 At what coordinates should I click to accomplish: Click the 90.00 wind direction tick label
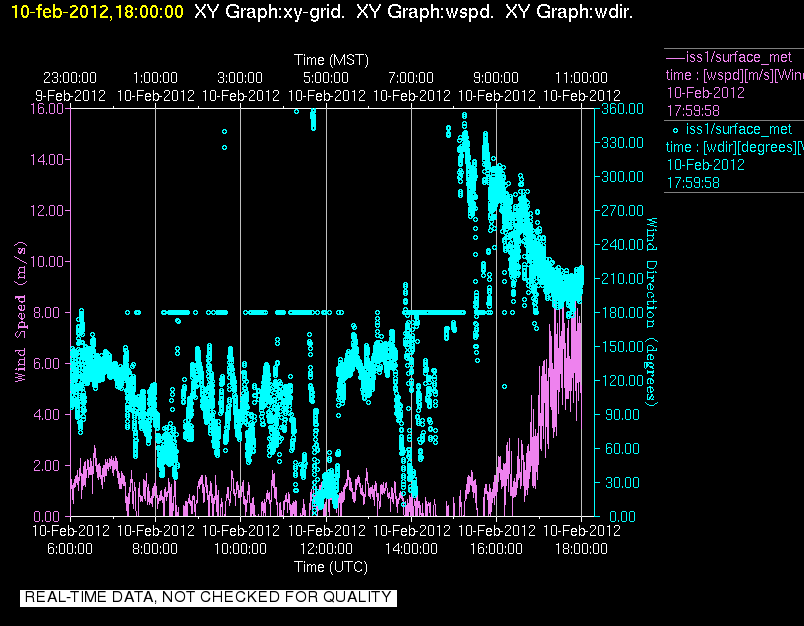(622, 414)
